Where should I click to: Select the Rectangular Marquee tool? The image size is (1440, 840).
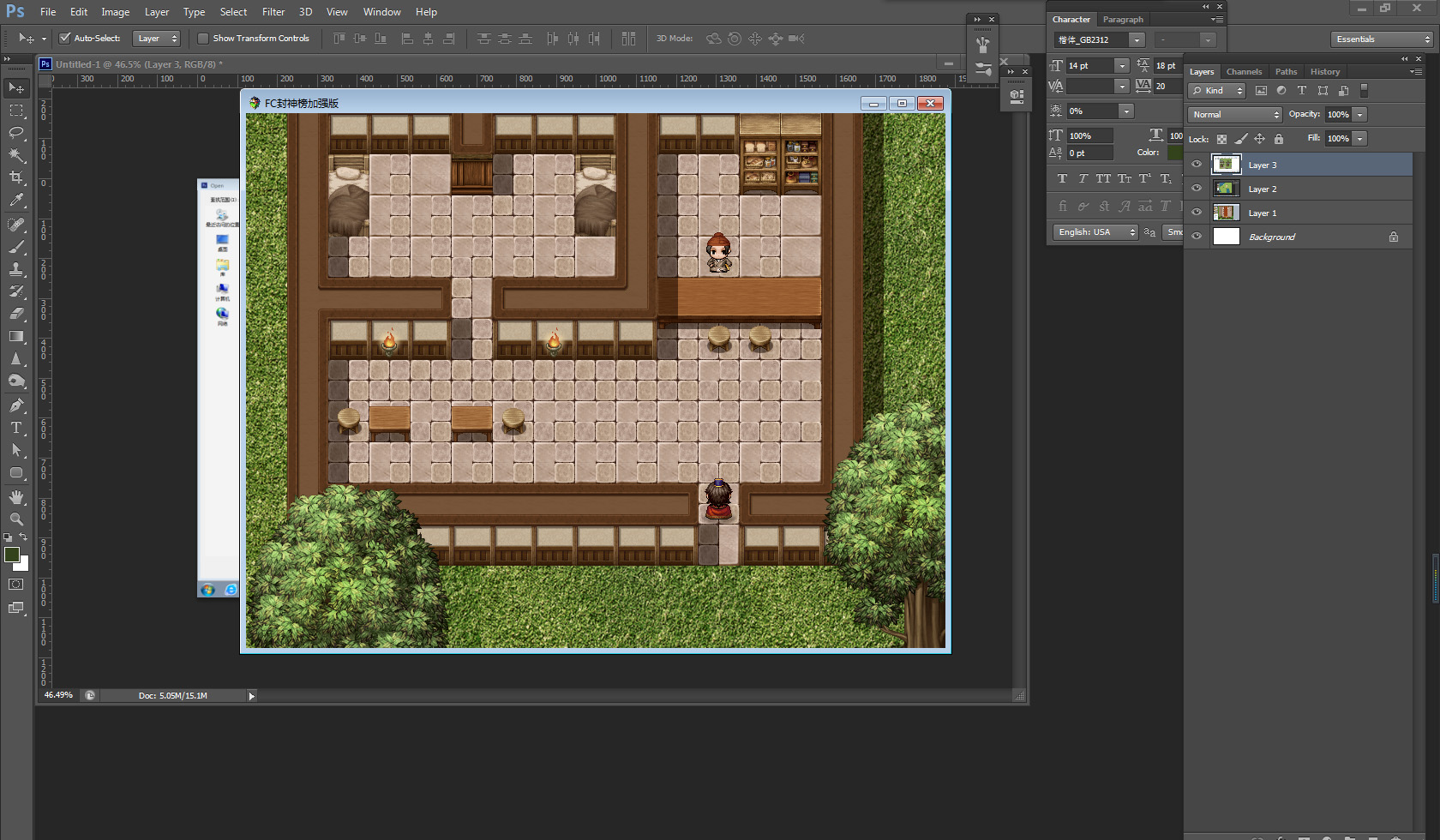(16, 111)
